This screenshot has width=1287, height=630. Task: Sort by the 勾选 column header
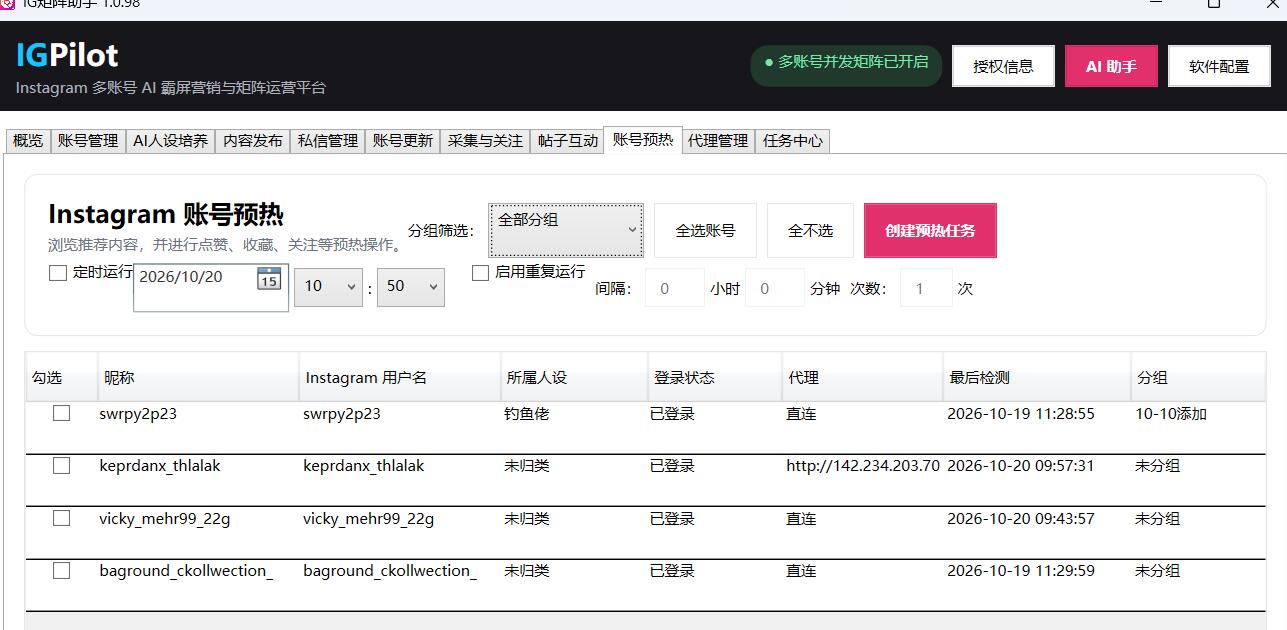pyautogui.click(x=62, y=377)
